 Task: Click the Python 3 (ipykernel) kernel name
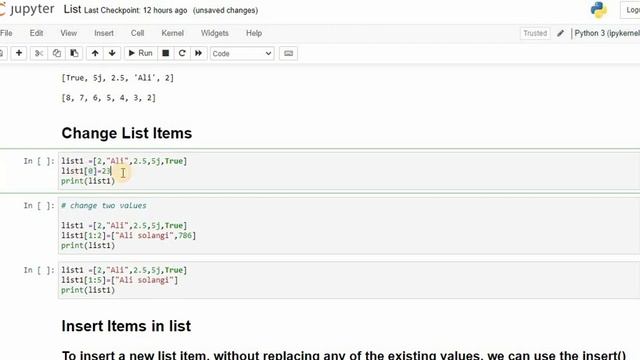[607, 33]
